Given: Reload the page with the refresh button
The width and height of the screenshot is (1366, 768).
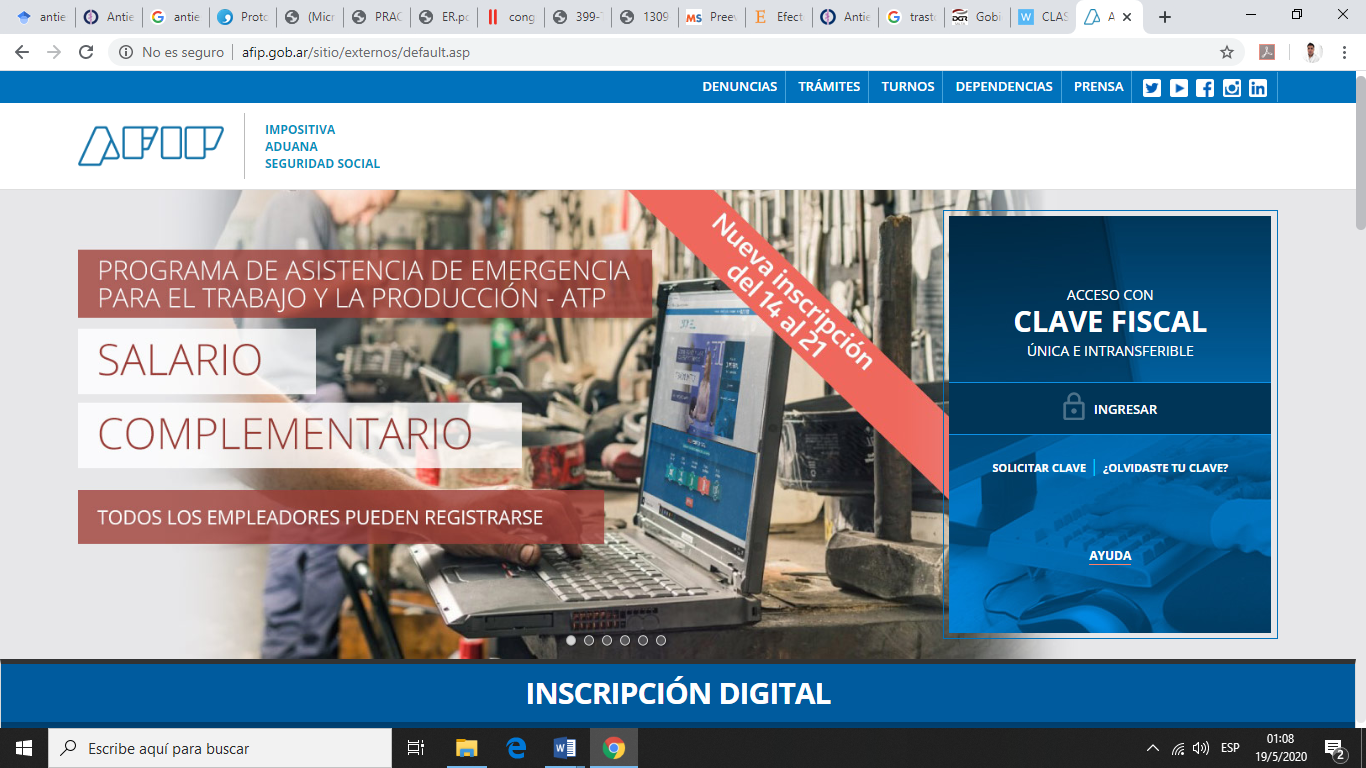Looking at the screenshot, I should pos(86,52).
